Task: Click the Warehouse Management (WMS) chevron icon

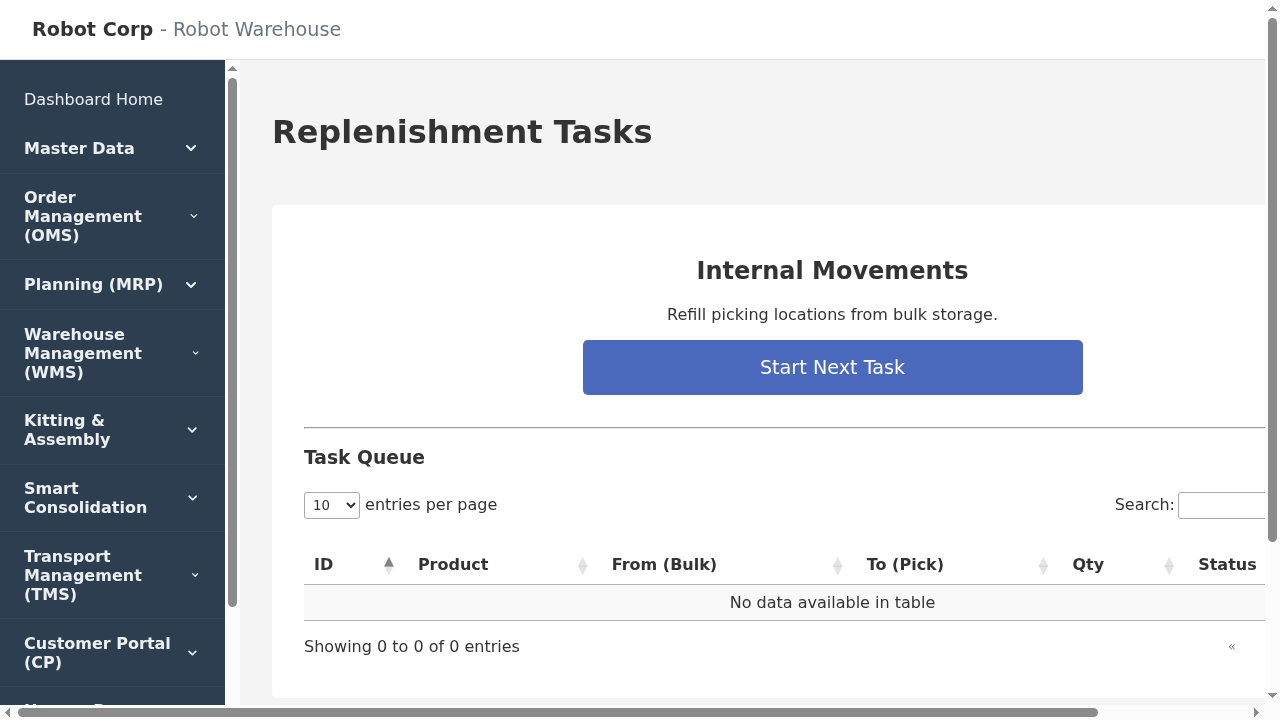Action: point(195,353)
